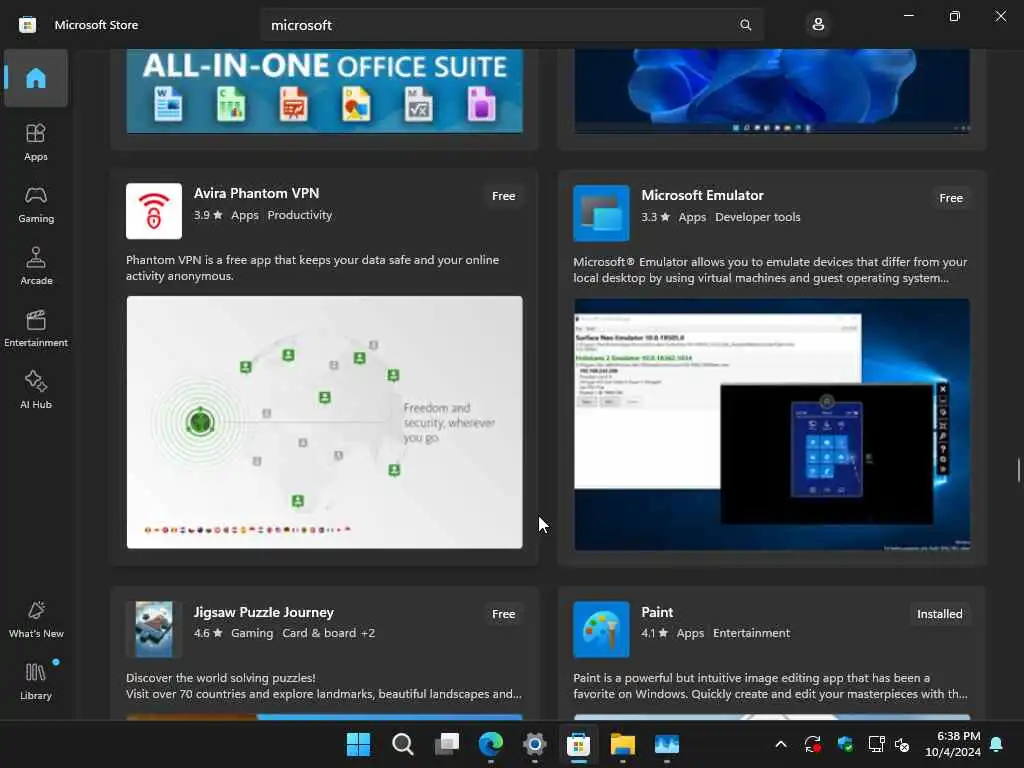Click the Developer tools category text
1024x768 pixels.
pyautogui.click(x=758, y=217)
